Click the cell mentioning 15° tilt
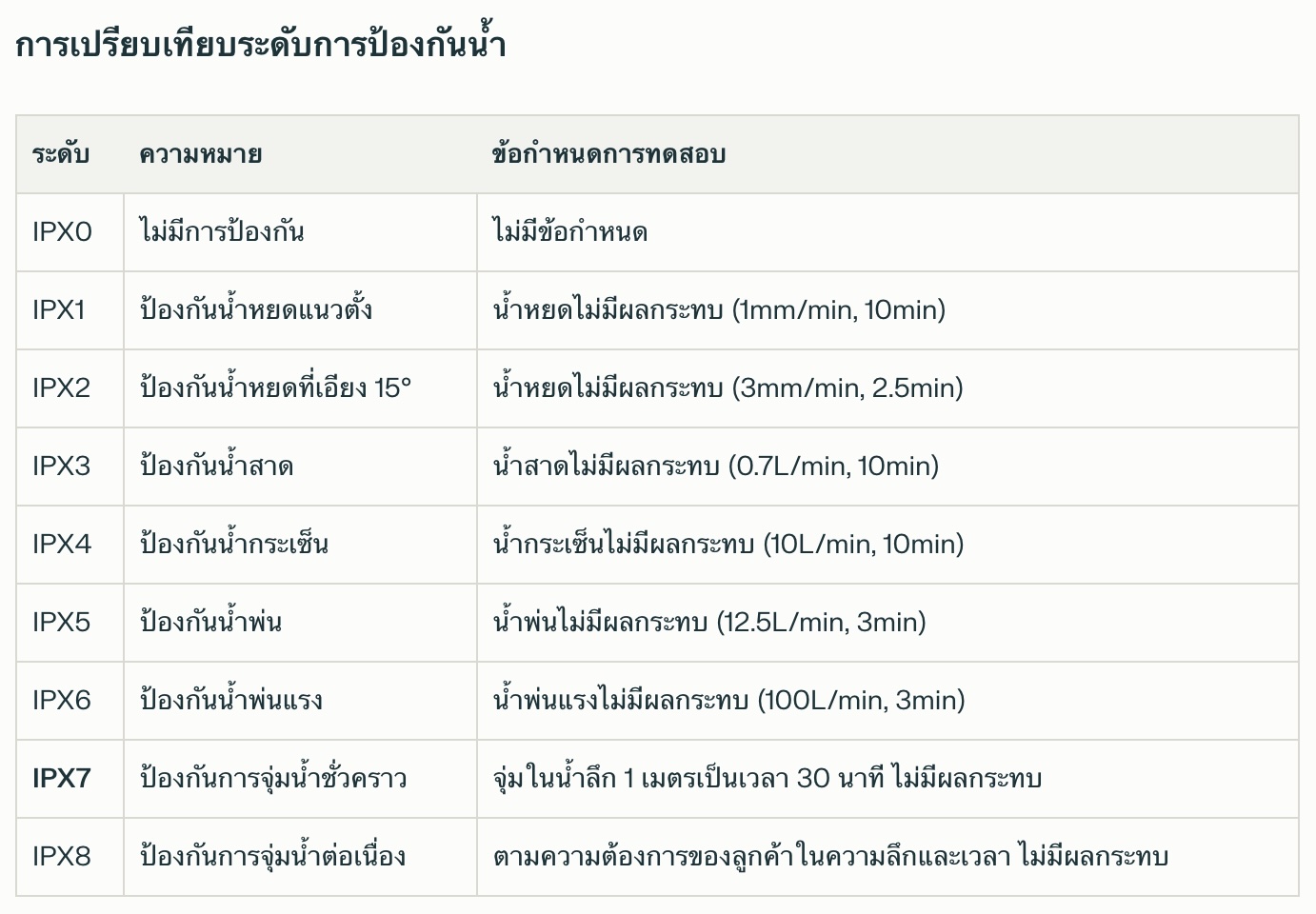This screenshot has height=914, width=1316. [x=275, y=388]
